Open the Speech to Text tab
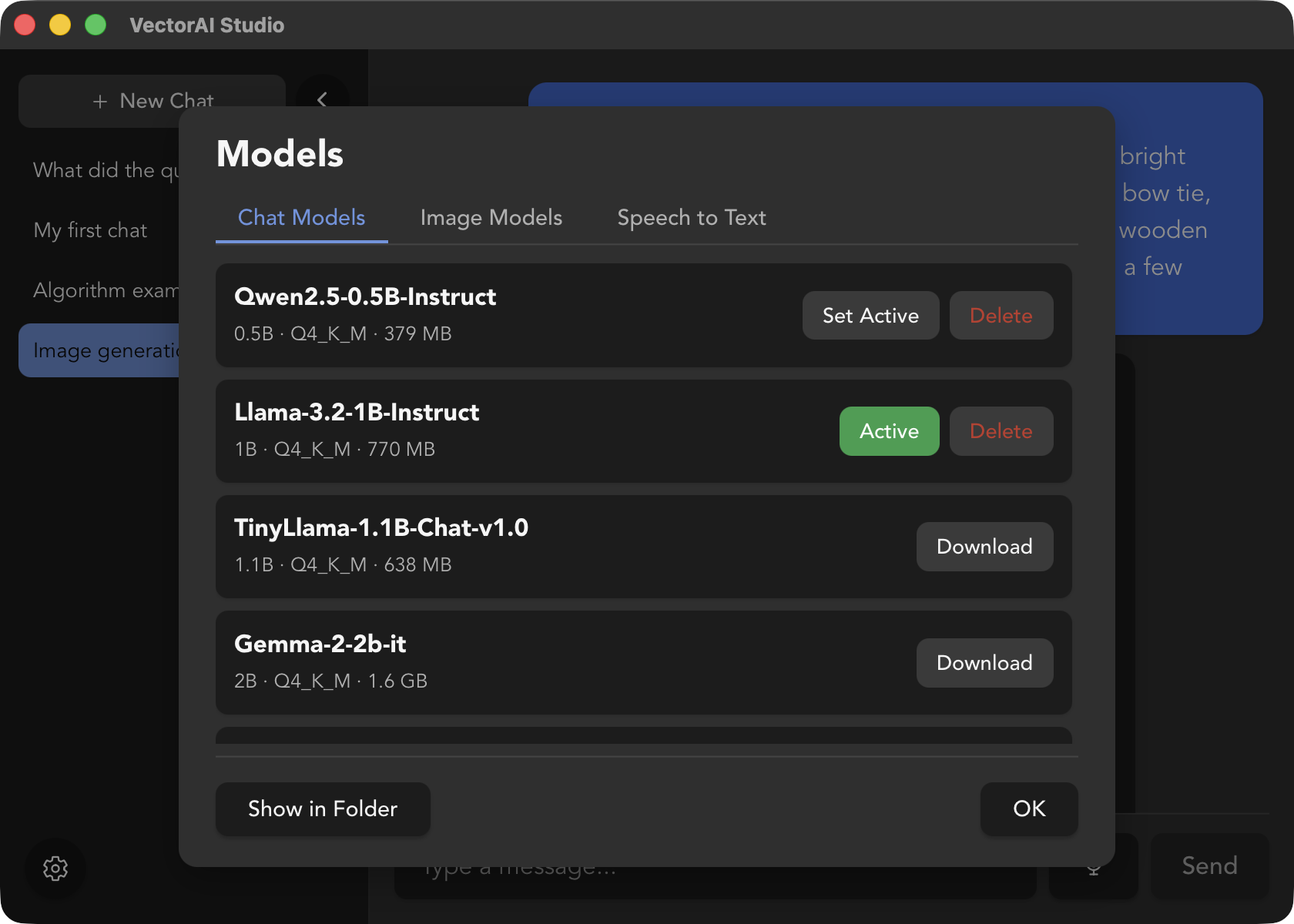 tap(692, 218)
